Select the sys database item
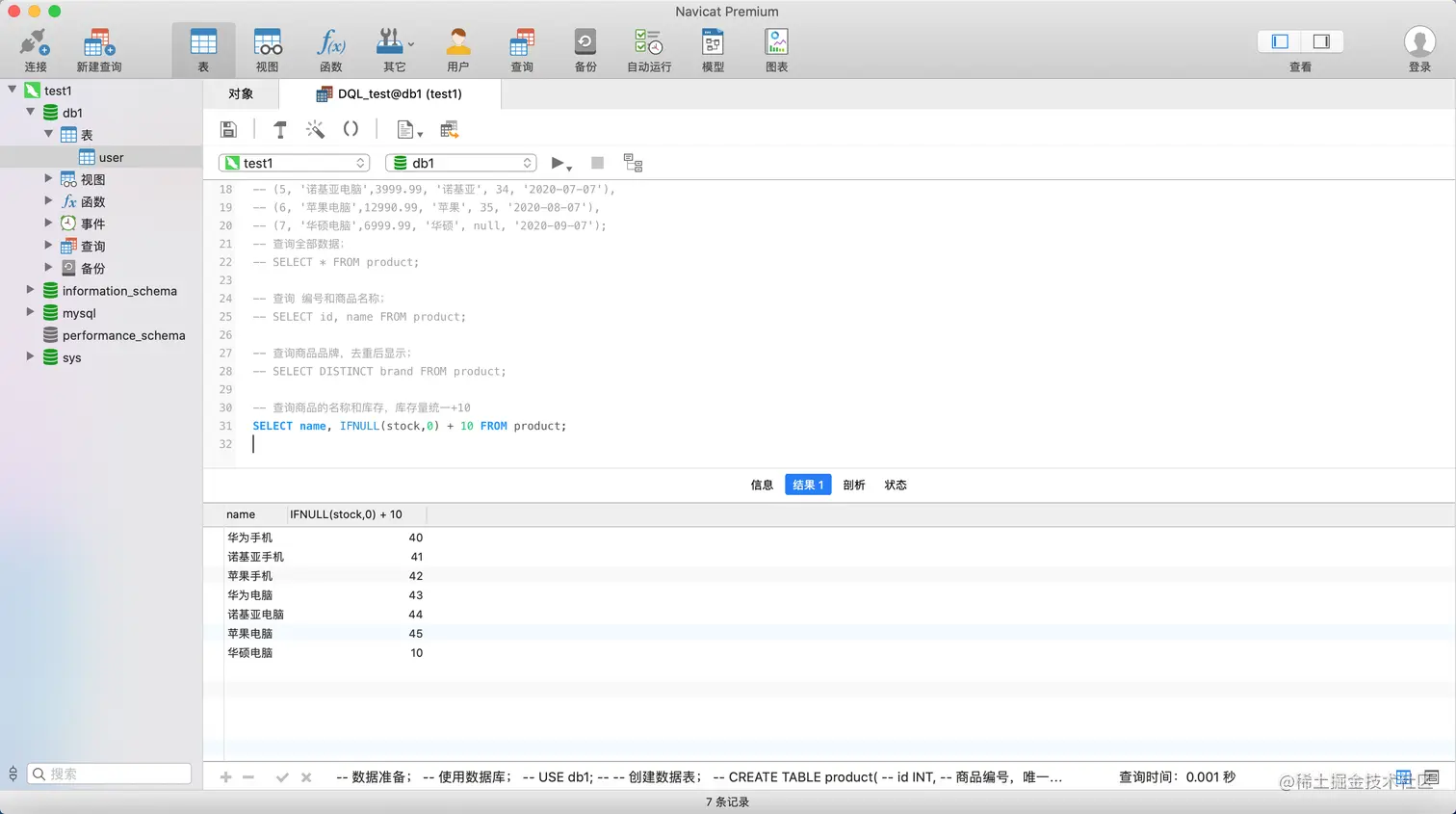The height and width of the screenshot is (814, 1456). tap(71, 357)
